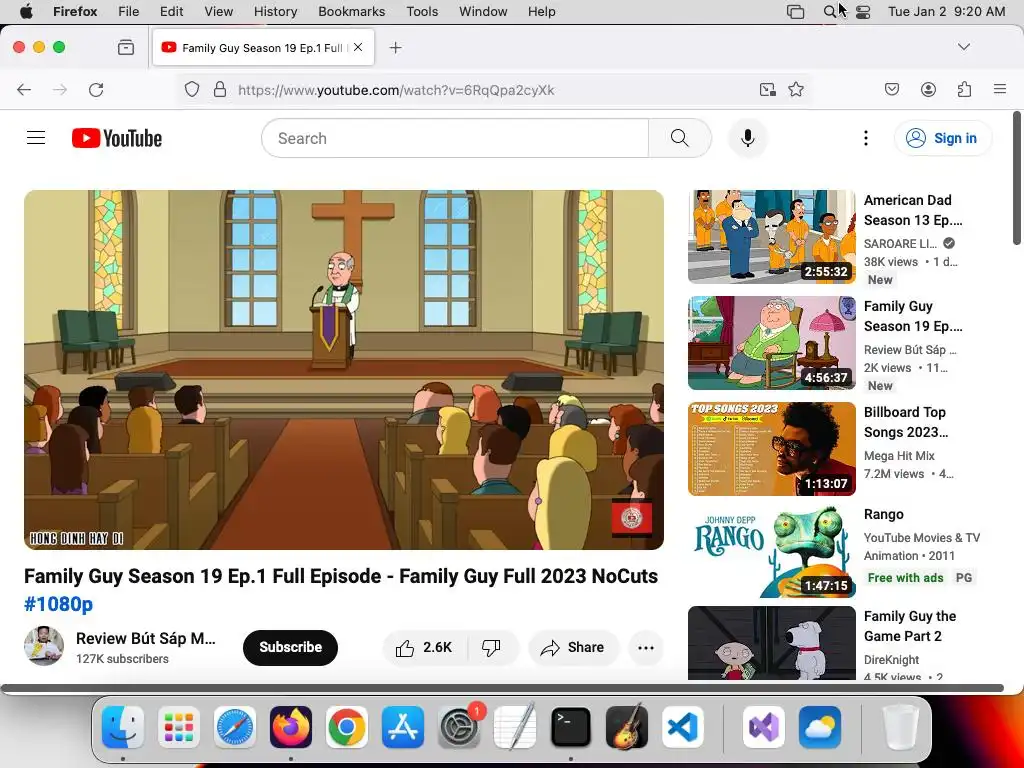Open Billboard Top Songs 2023 thumbnail
1024x768 pixels.
(771, 449)
